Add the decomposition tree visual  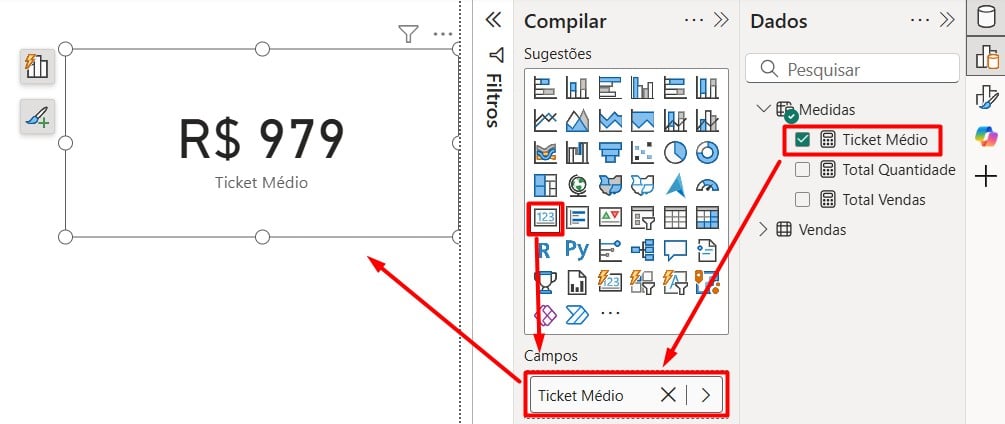pos(642,250)
